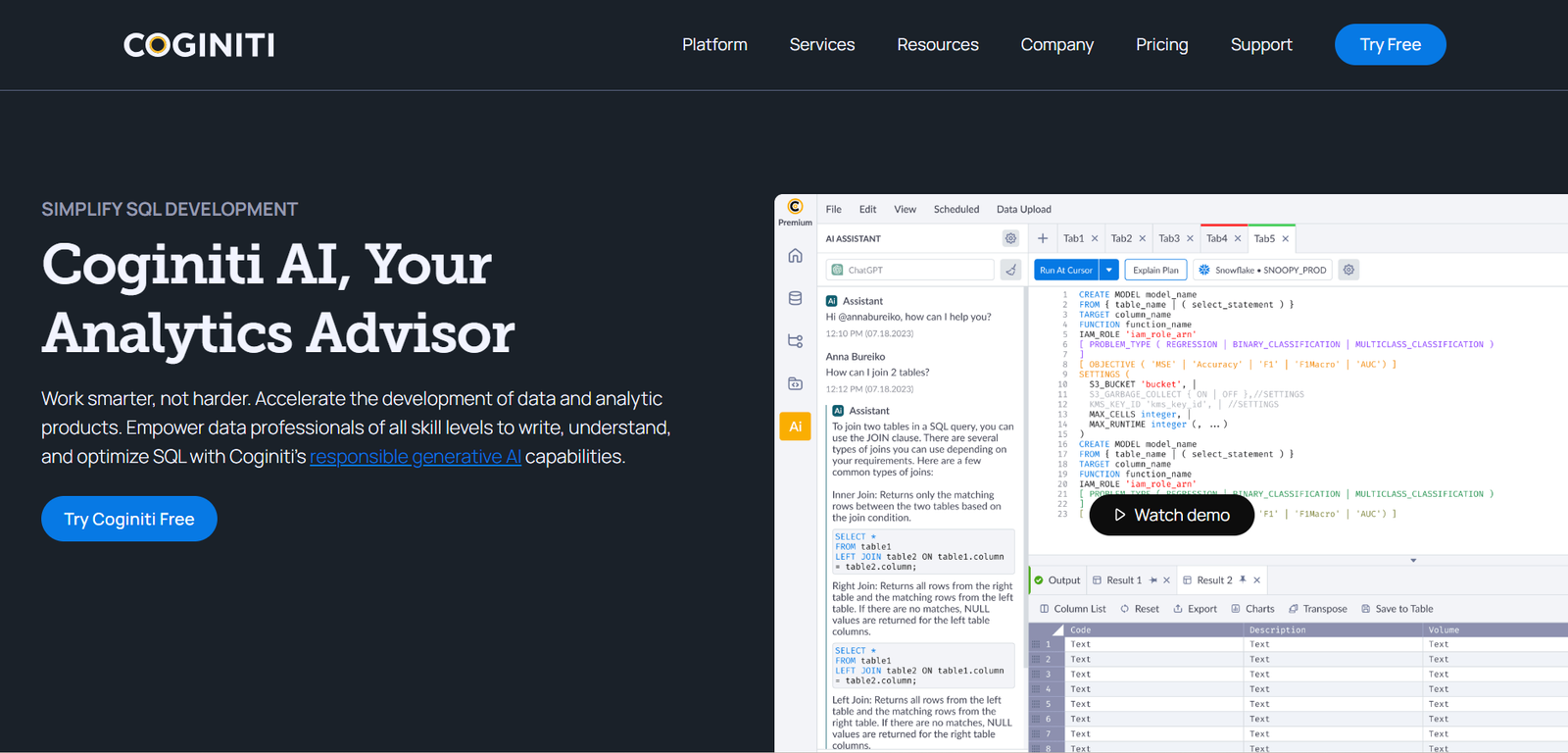Switch to Tab4
Image resolution: width=1568 pixels, height=753 pixels.
coord(1217,238)
